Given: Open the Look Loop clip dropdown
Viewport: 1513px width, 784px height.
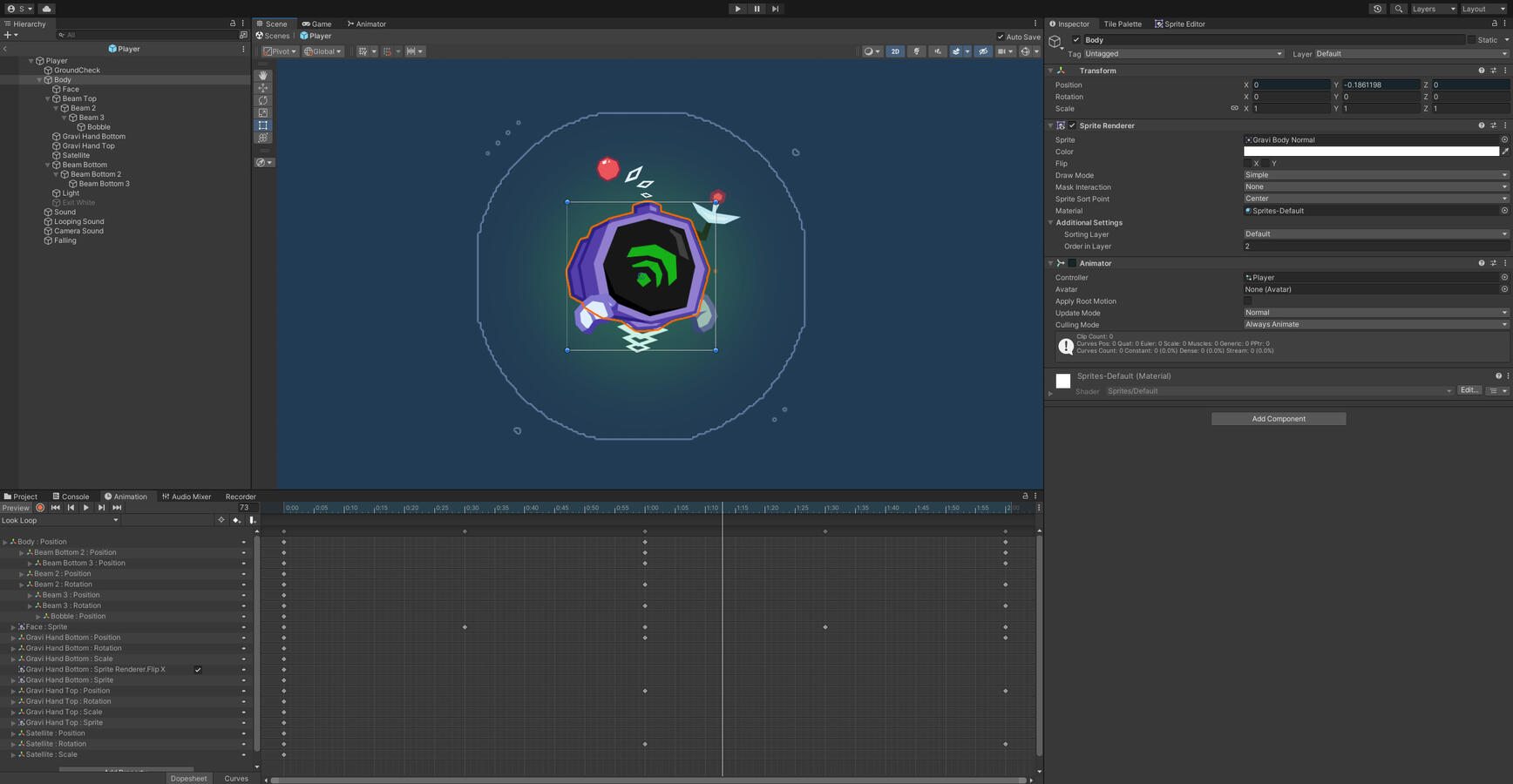Looking at the screenshot, I should (60, 520).
